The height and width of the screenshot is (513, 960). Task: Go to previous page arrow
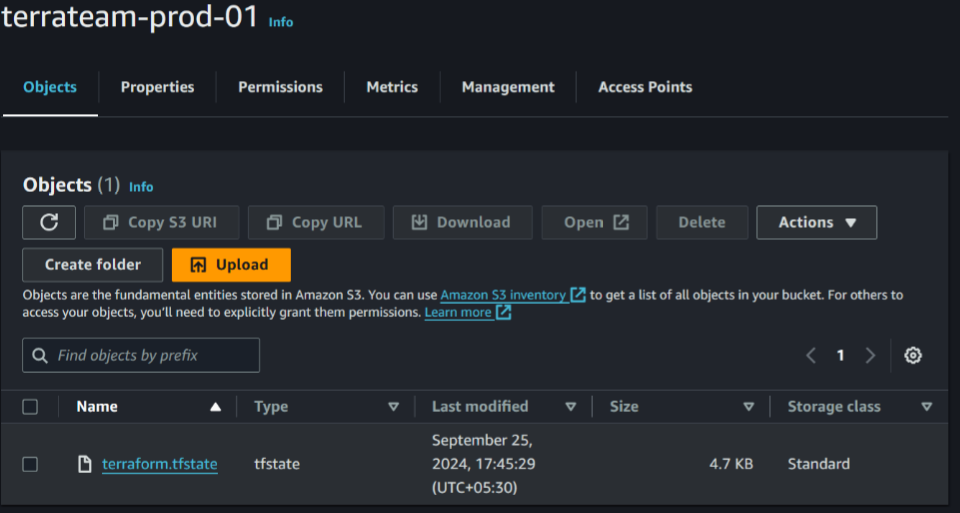coord(811,355)
